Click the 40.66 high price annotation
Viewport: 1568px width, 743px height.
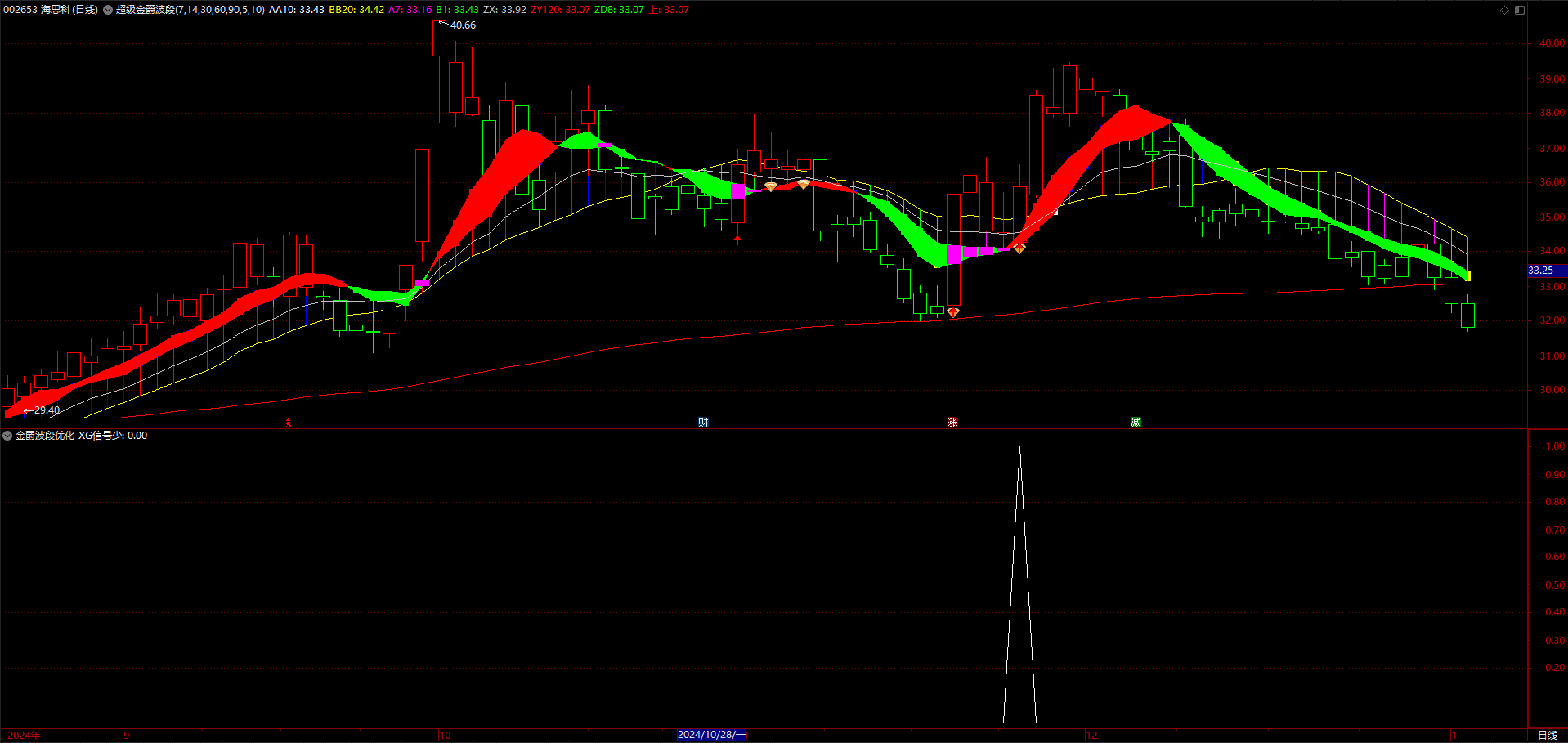463,25
